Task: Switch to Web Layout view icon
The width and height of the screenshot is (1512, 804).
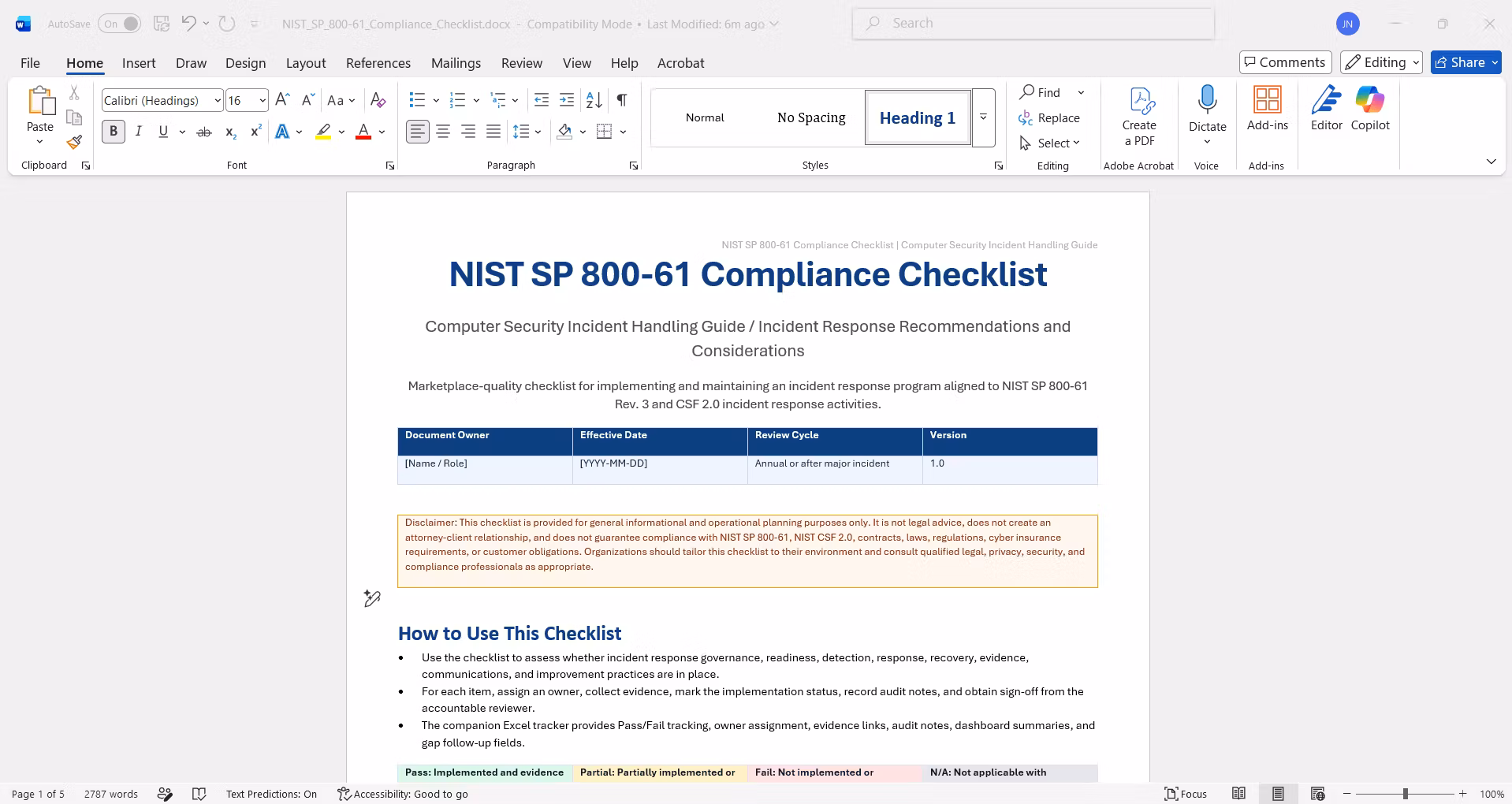Action: pos(1317,794)
